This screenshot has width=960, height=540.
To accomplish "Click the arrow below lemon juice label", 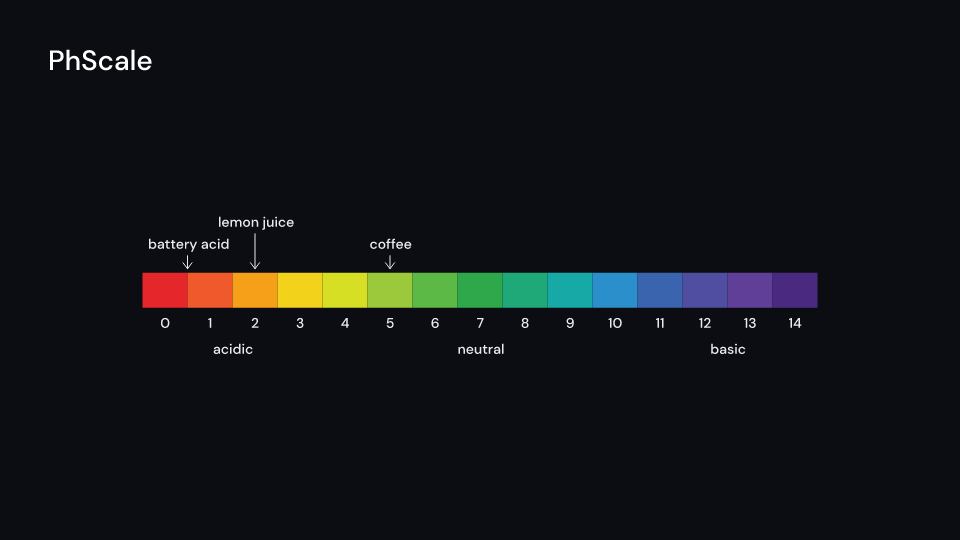I will (x=255, y=251).
